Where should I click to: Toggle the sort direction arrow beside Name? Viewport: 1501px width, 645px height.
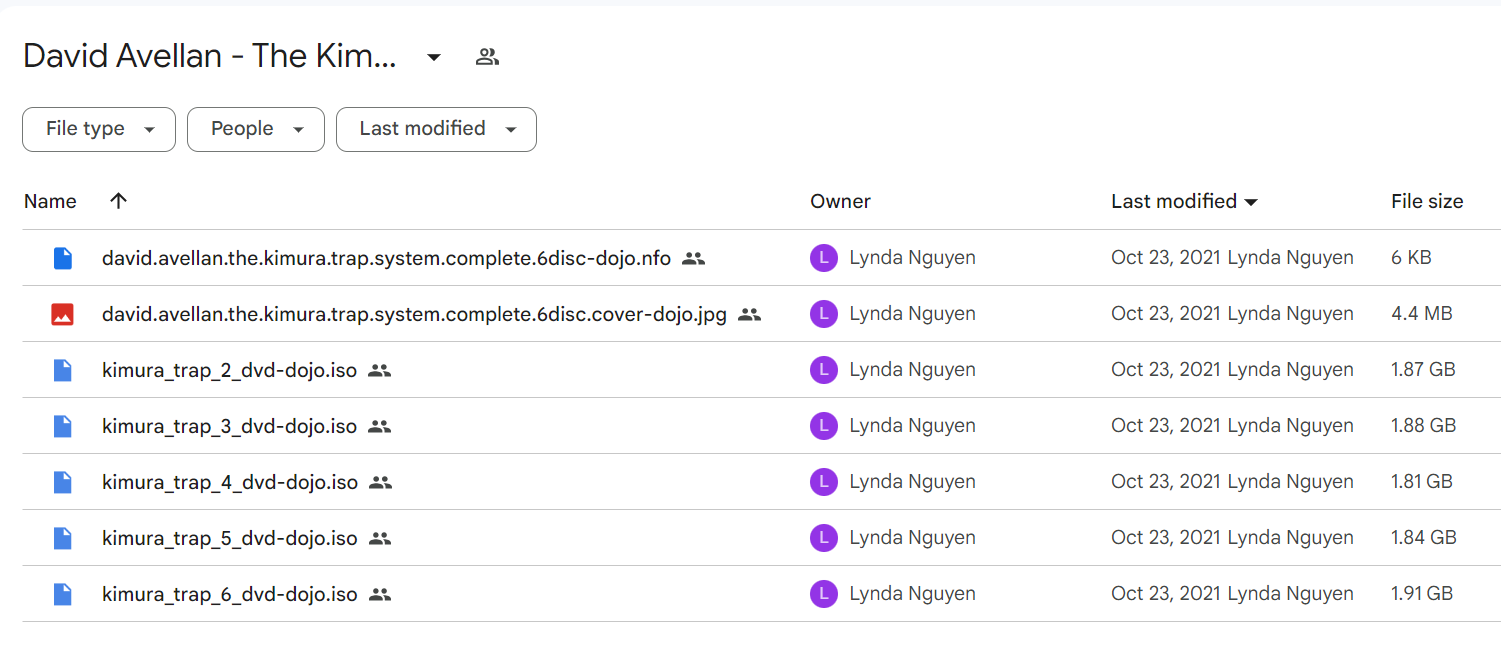pos(118,201)
